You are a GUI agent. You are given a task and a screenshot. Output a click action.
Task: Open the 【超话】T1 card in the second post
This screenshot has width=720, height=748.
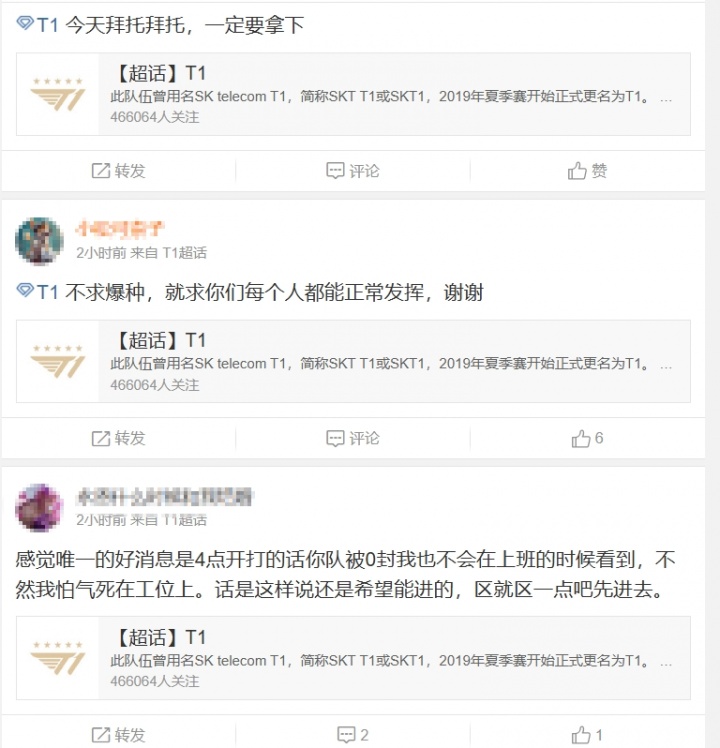click(353, 361)
